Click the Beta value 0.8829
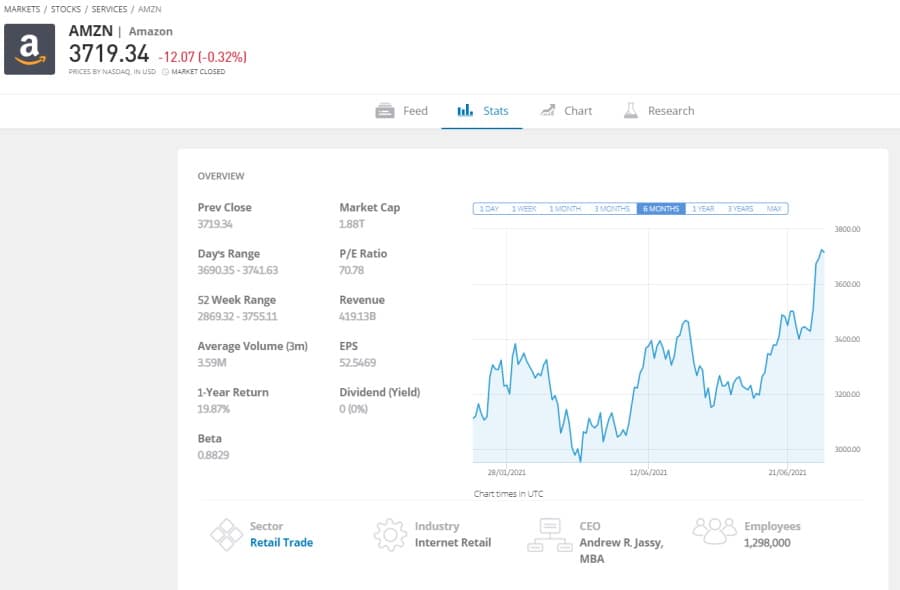The width and height of the screenshot is (900, 590). (213, 455)
